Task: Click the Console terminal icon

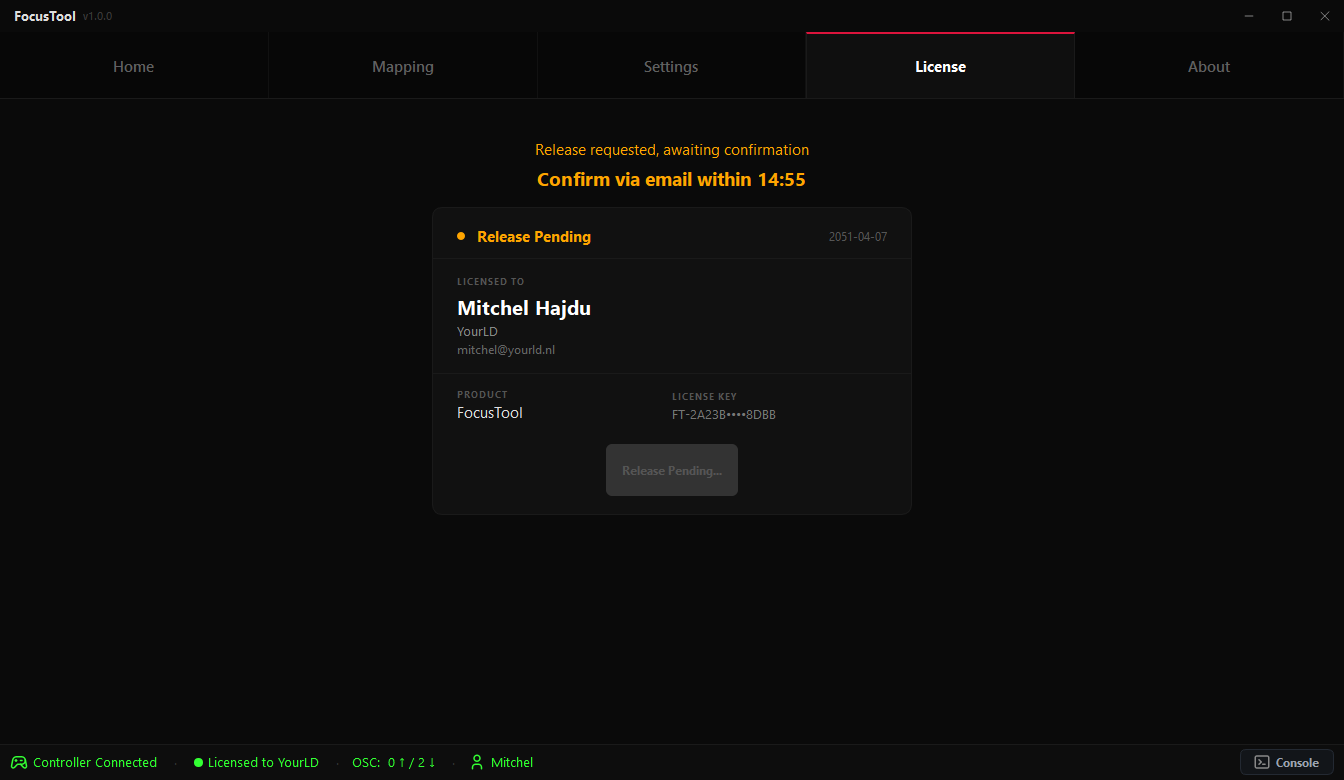Action: (x=1262, y=762)
